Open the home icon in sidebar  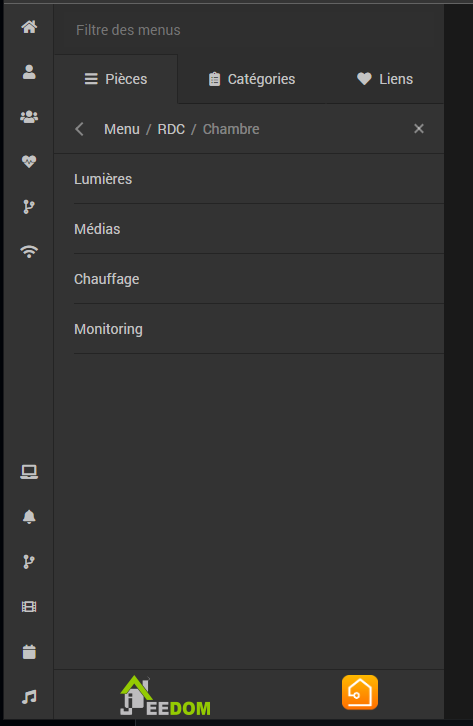tap(29, 27)
